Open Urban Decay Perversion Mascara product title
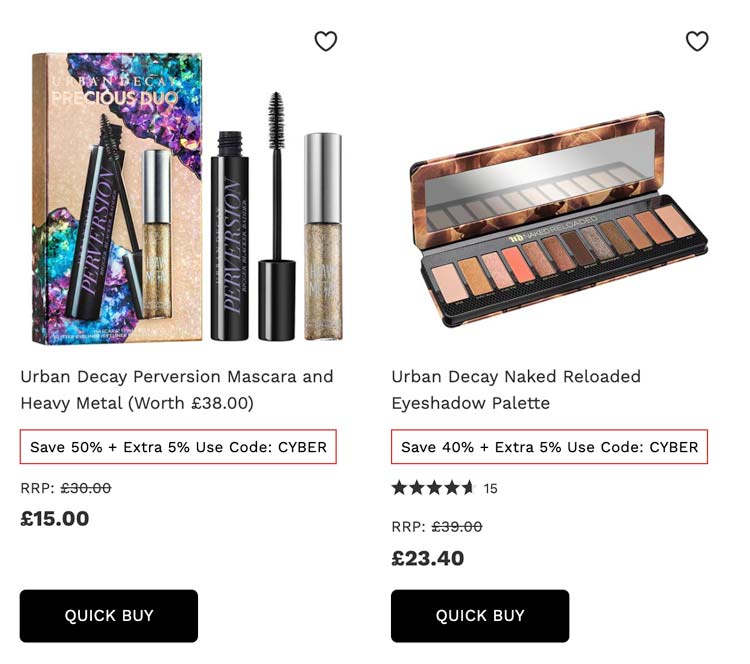The width and height of the screenshot is (750, 664). coord(177,389)
